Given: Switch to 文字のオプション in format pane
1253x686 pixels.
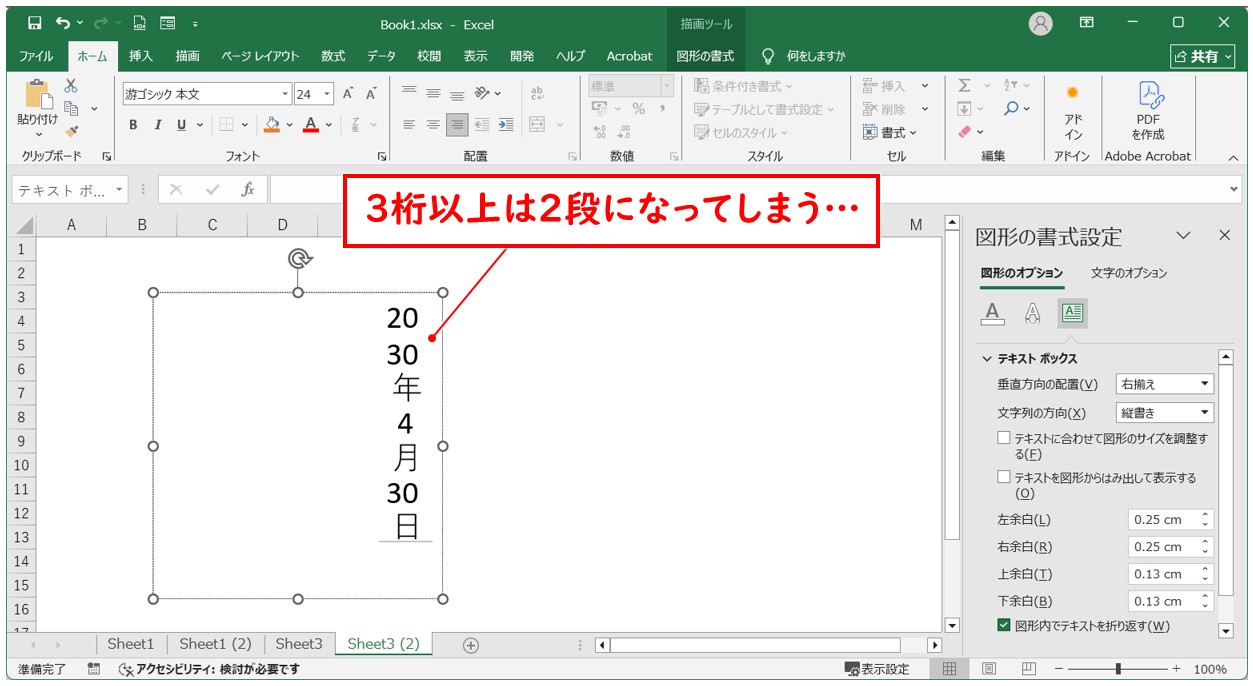Looking at the screenshot, I should tap(1129, 273).
